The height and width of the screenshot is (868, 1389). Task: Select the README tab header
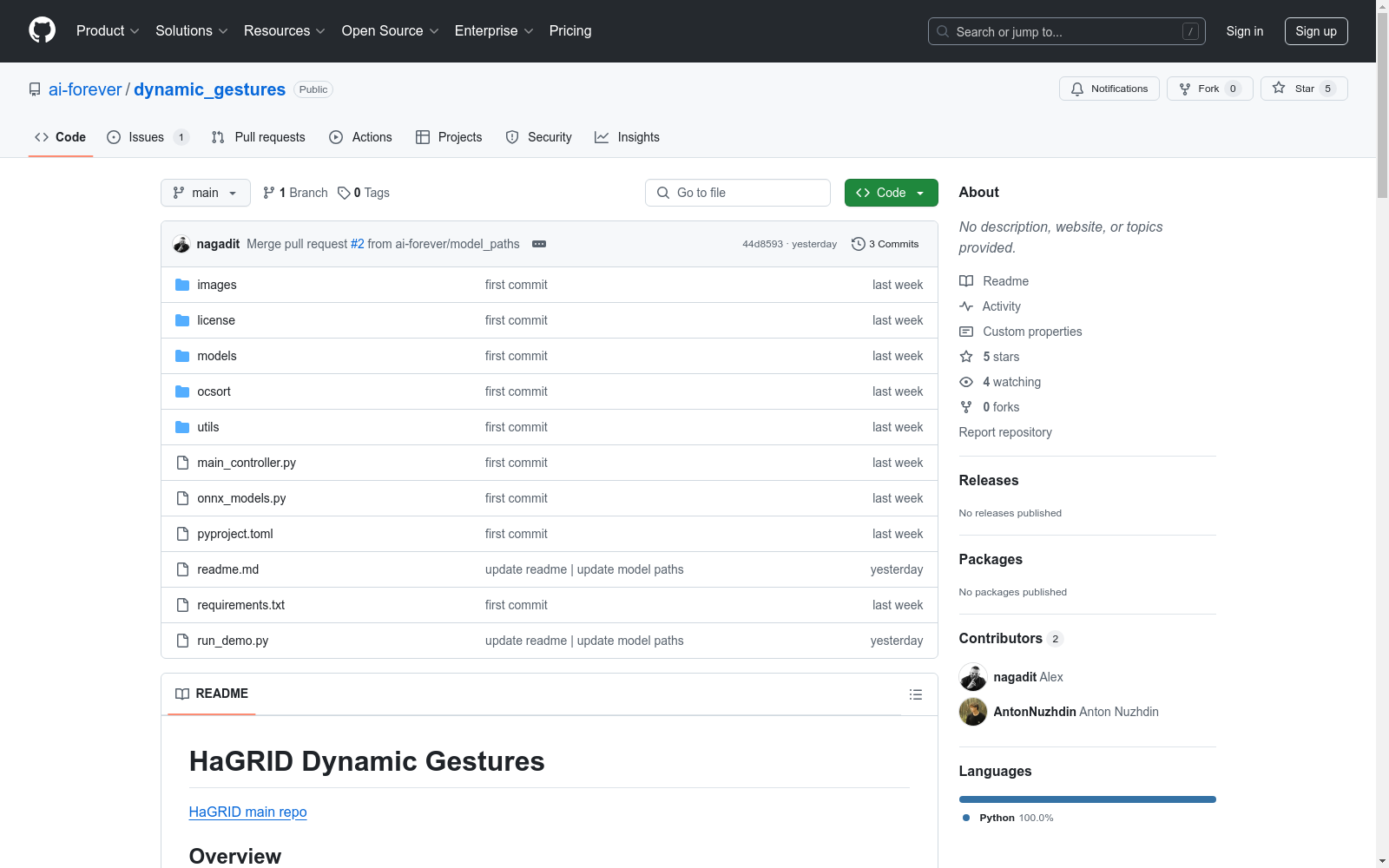click(x=212, y=694)
